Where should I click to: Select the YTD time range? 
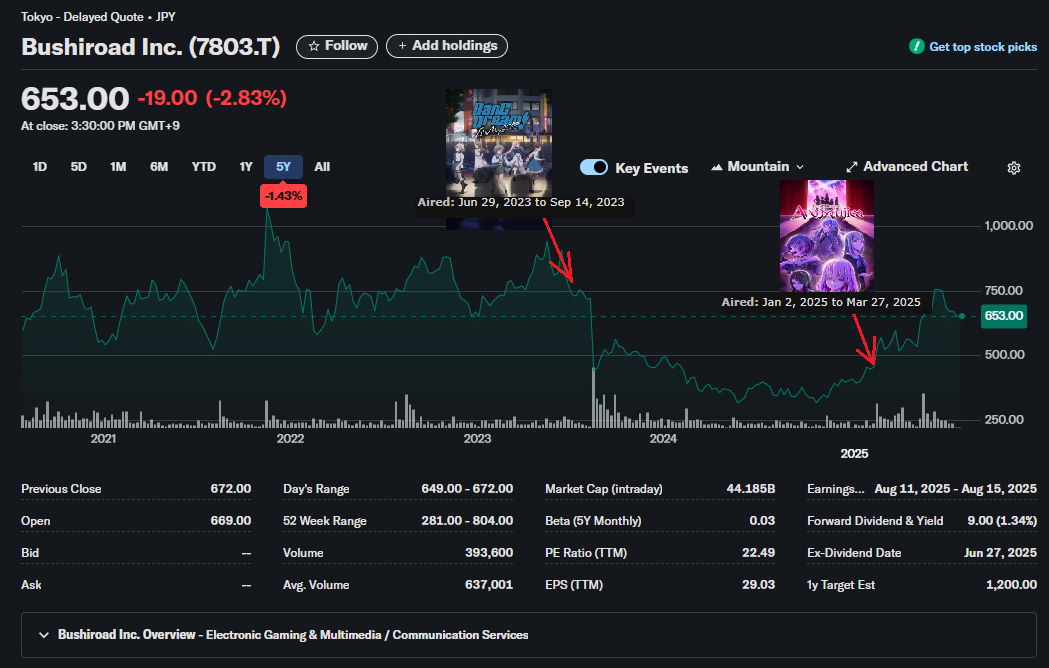pyautogui.click(x=204, y=167)
